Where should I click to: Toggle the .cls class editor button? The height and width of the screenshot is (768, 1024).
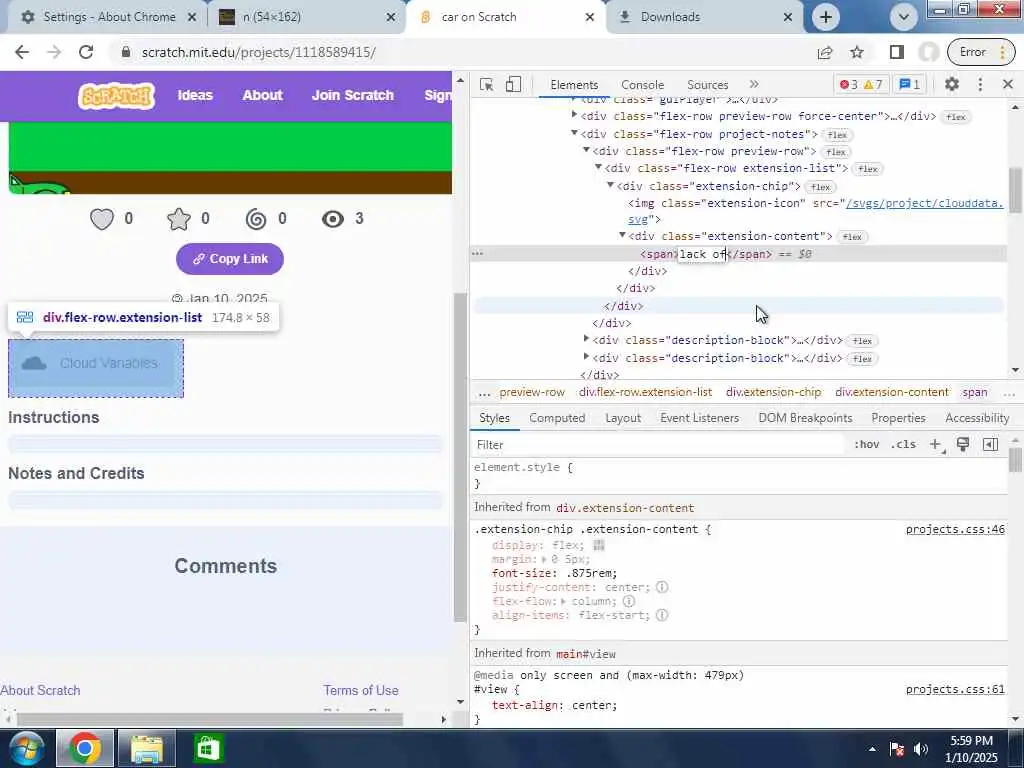(x=903, y=445)
